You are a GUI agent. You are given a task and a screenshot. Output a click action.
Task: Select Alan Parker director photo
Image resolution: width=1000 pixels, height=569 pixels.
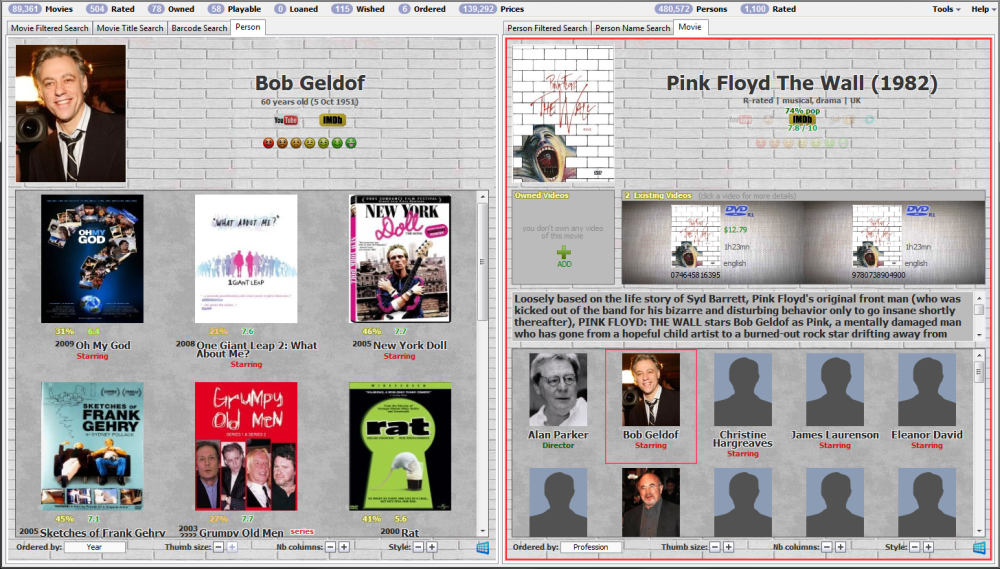click(x=558, y=390)
